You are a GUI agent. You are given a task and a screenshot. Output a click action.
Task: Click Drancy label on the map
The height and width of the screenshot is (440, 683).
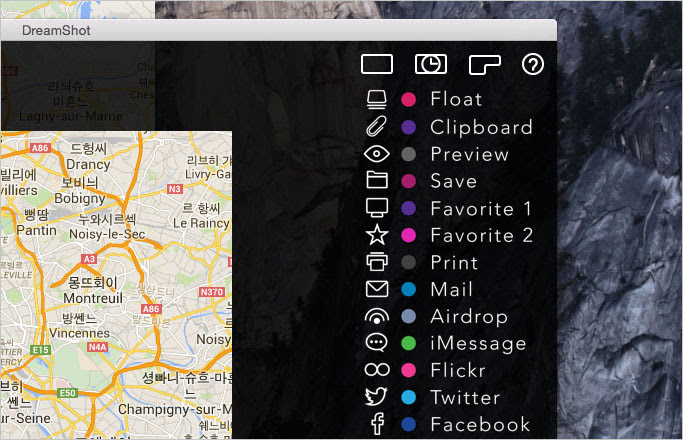[x=88, y=165]
